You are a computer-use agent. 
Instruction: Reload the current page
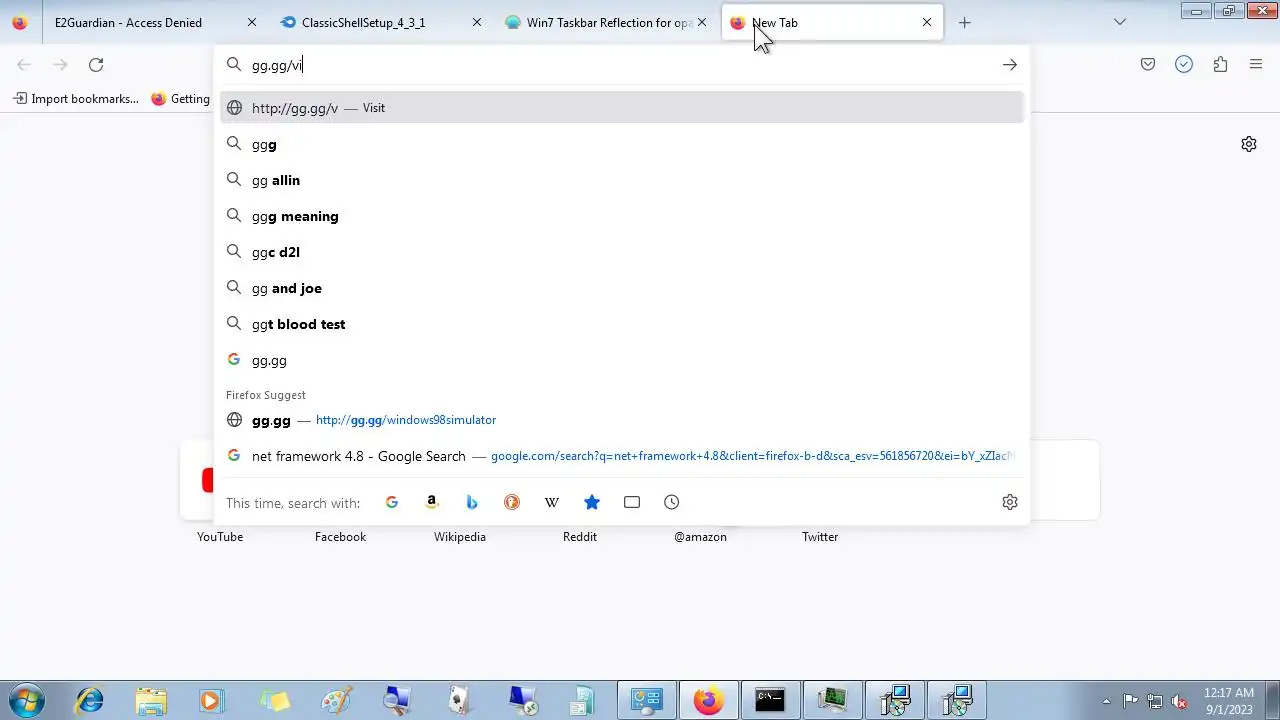click(x=96, y=65)
